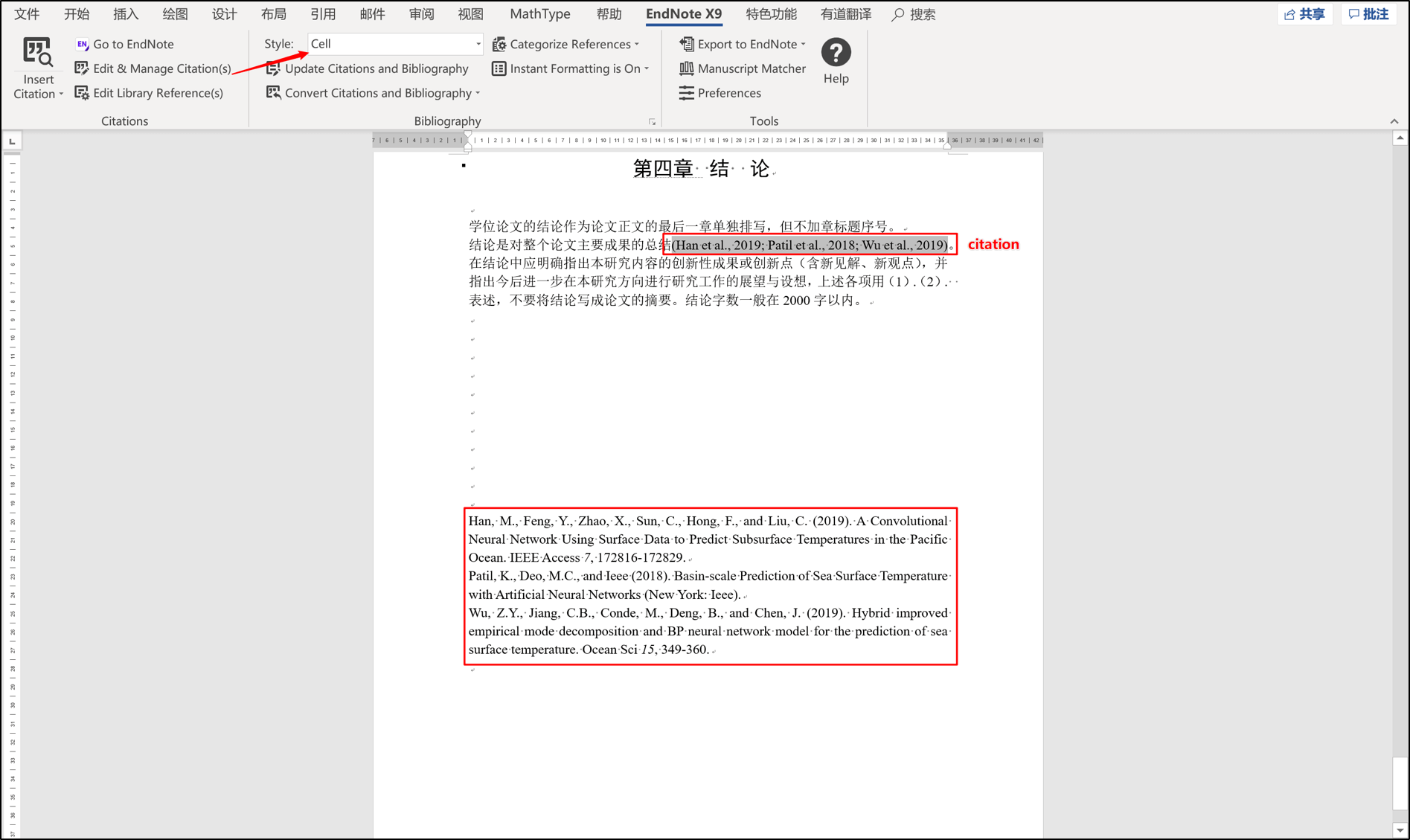Switch to the 设计 tab

224,14
